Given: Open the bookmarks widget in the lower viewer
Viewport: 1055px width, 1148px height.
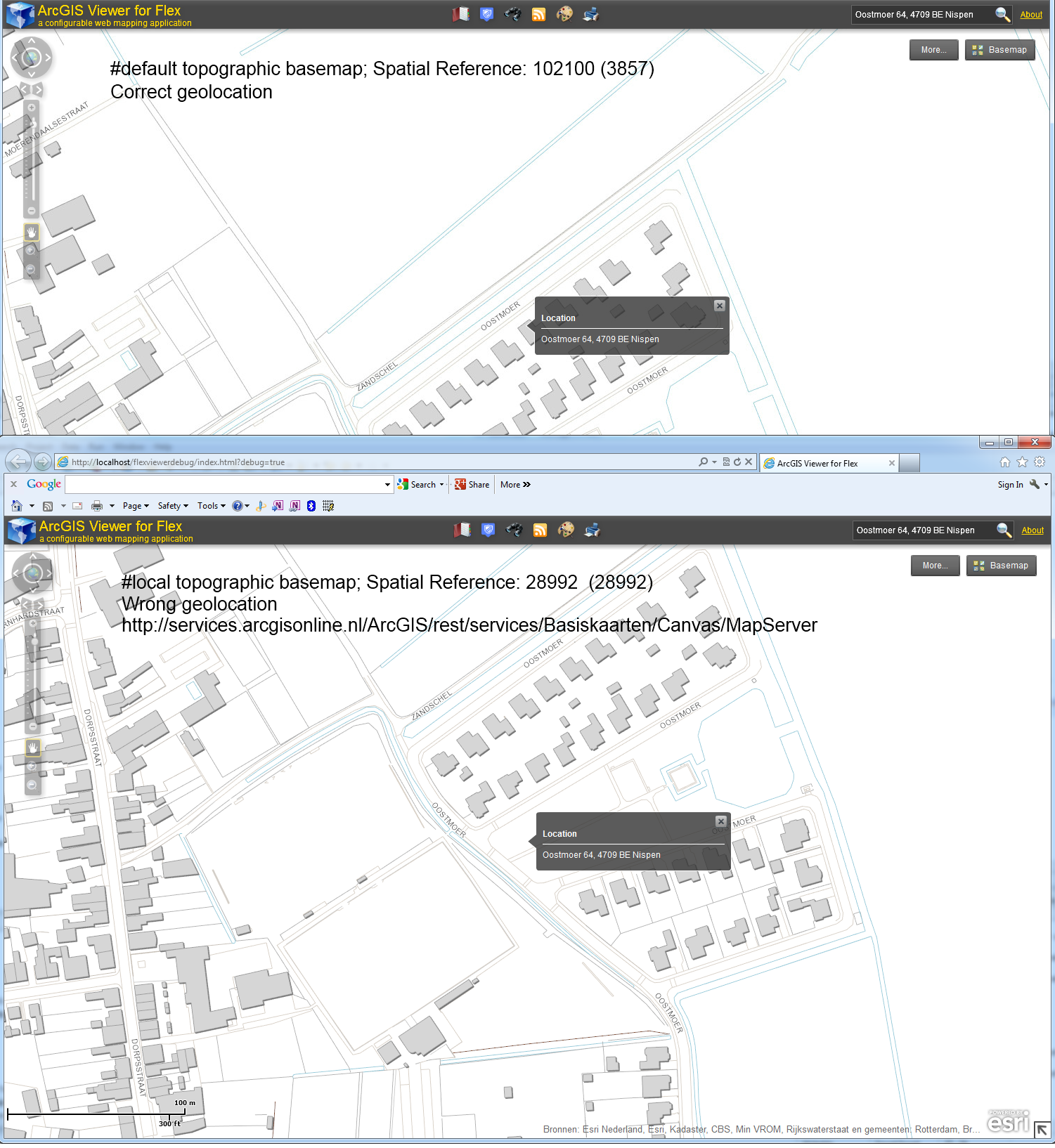Looking at the screenshot, I should pos(462,530).
